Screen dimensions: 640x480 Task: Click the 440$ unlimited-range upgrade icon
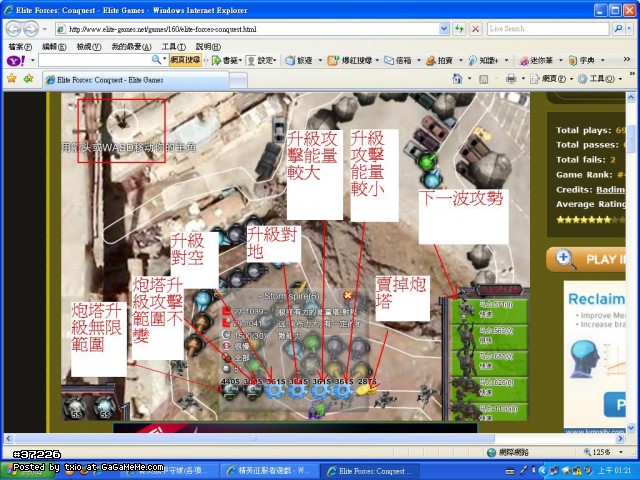coord(230,391)
